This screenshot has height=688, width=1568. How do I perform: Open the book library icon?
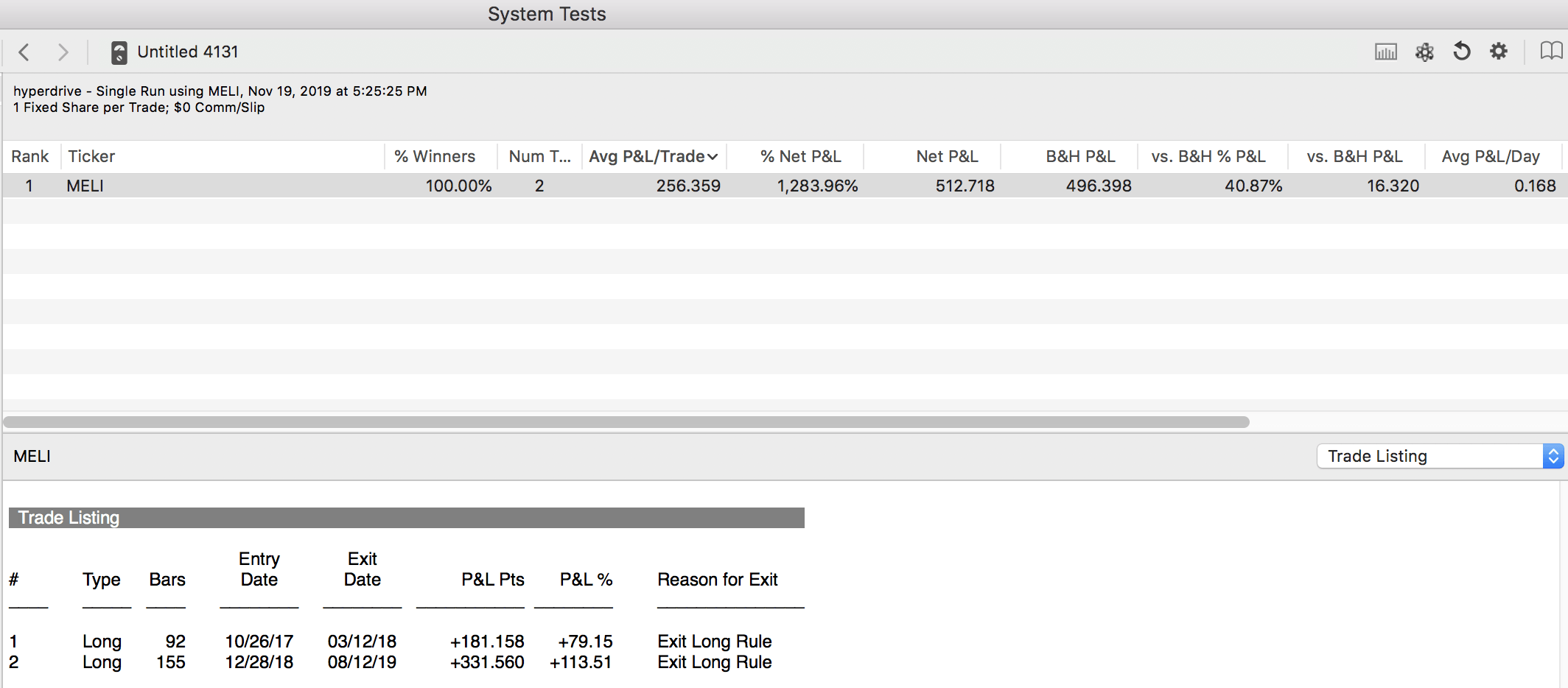point(1550,52)
